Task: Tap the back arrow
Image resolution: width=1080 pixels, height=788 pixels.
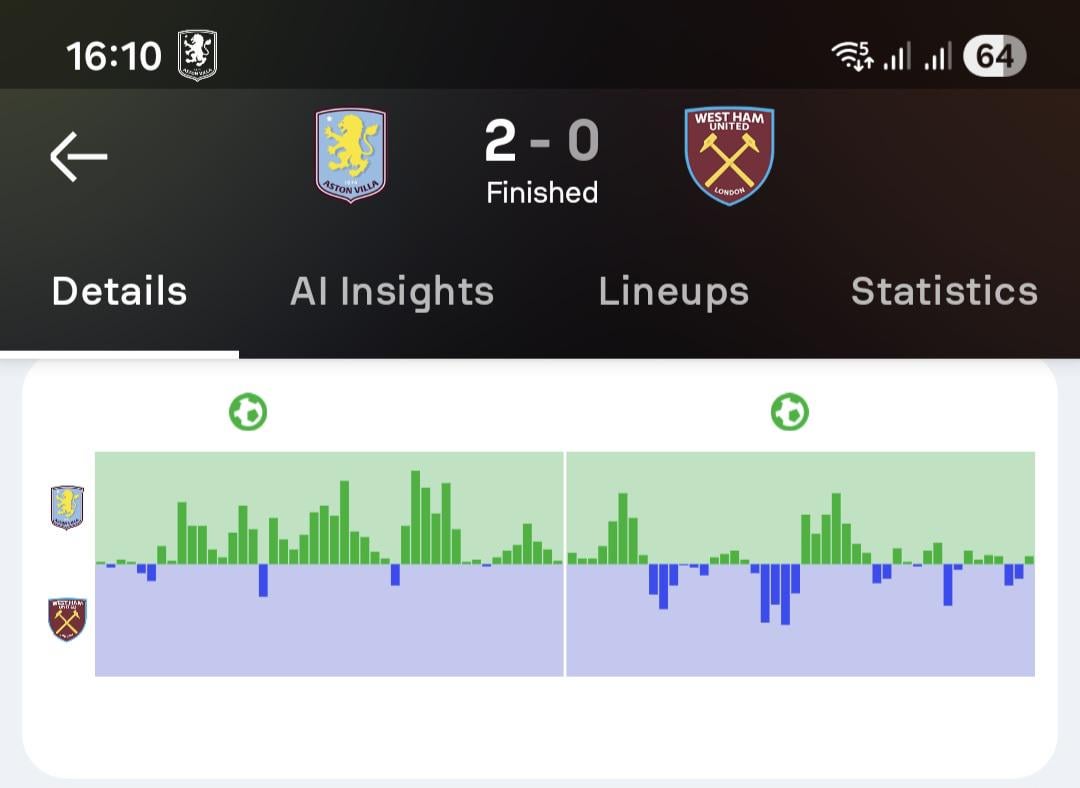Action: 78,157
